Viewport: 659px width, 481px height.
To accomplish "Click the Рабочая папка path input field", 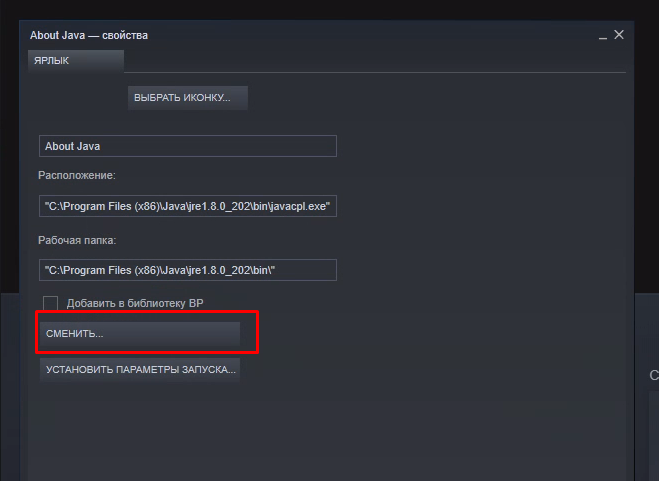I will click(187, 270).
